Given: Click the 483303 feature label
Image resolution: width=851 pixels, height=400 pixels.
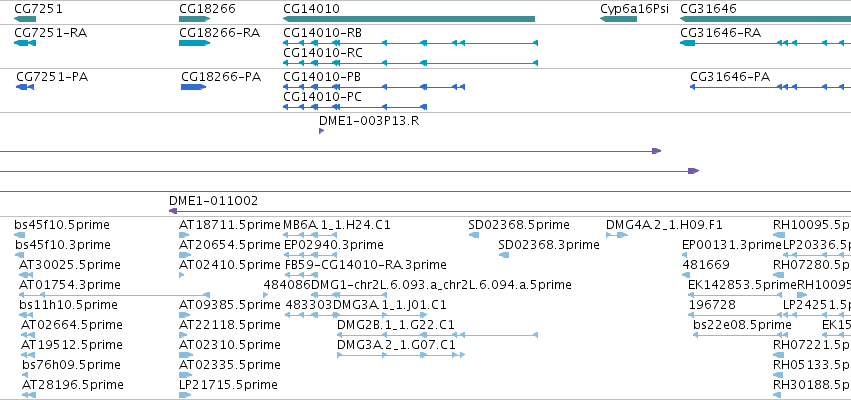Looking at the screenshot, I should tap(309, 304).
